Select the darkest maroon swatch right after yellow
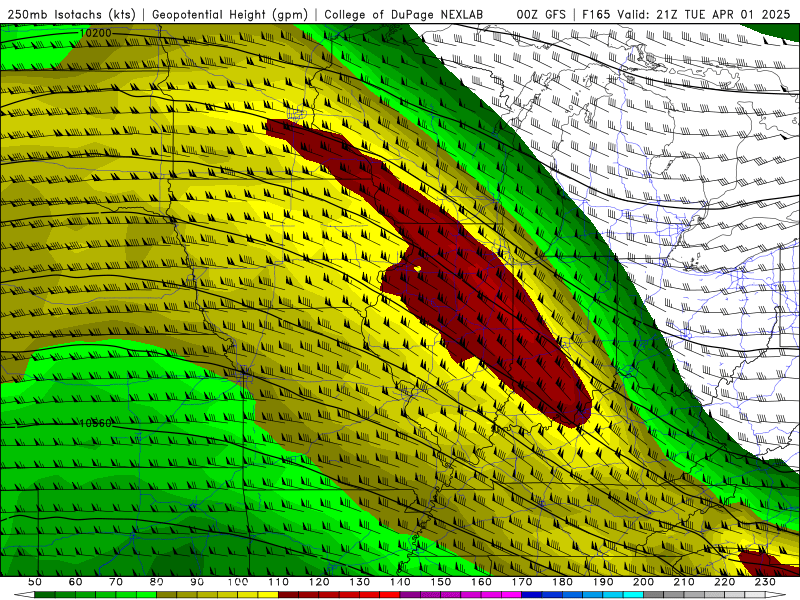This screenshot has height=600, width=800. [x=288, y=595]
